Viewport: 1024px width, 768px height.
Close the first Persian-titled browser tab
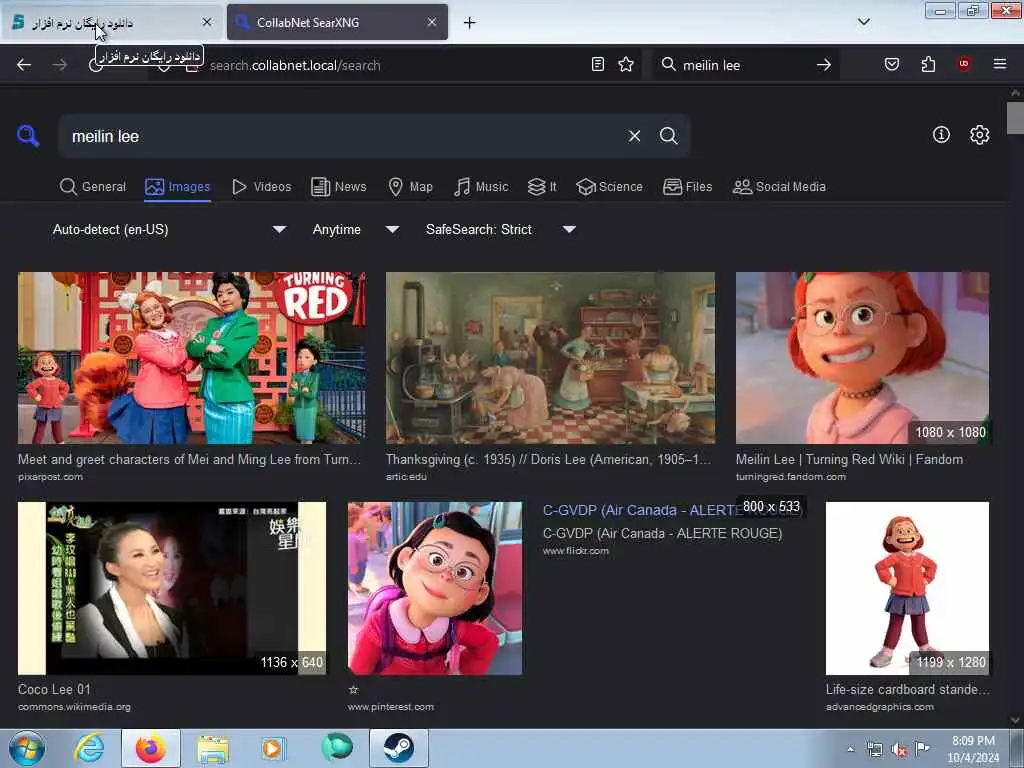pos(206,22)
